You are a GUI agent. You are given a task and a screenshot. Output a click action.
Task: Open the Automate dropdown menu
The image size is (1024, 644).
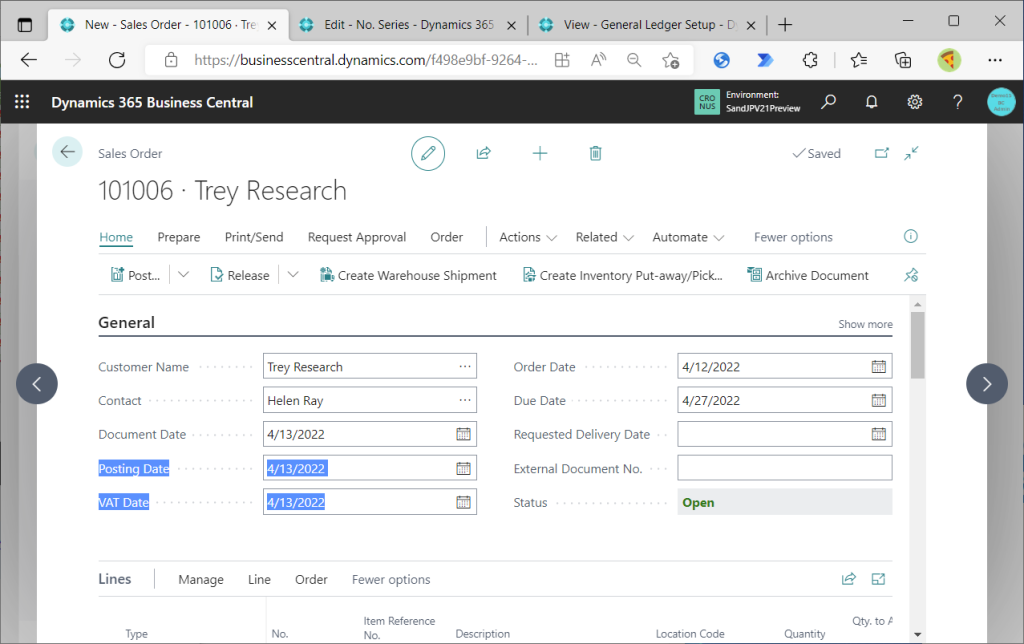tap(688, 237)
